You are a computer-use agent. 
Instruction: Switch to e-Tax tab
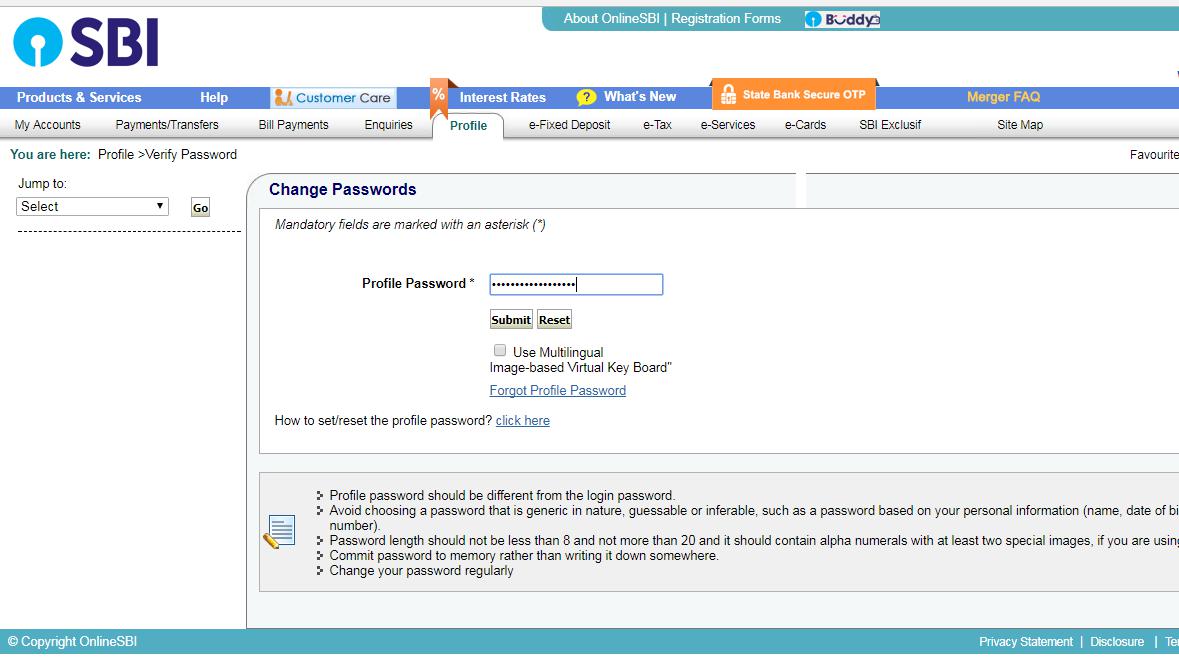657,125
